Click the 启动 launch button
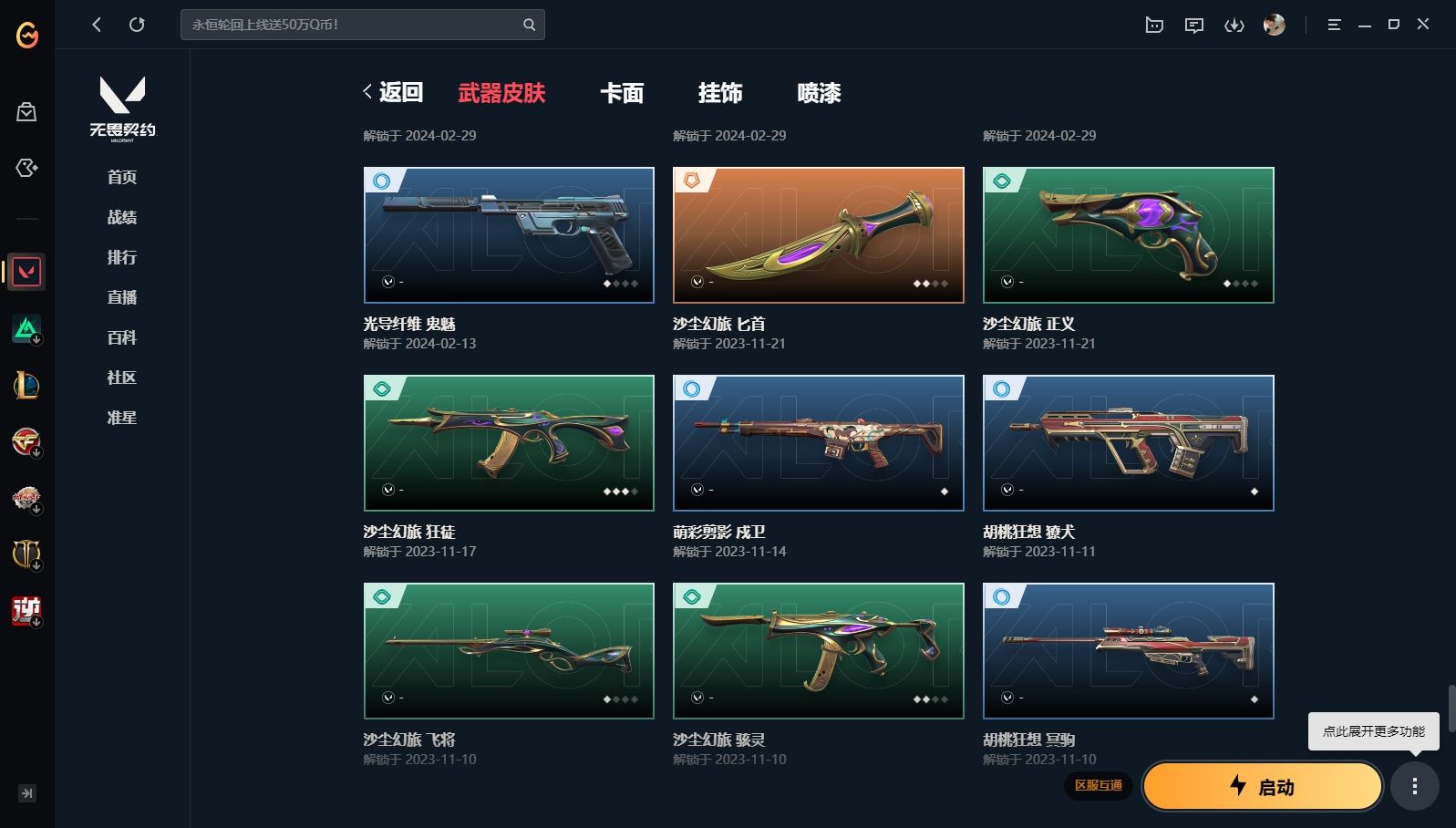 coord(1263,786)
